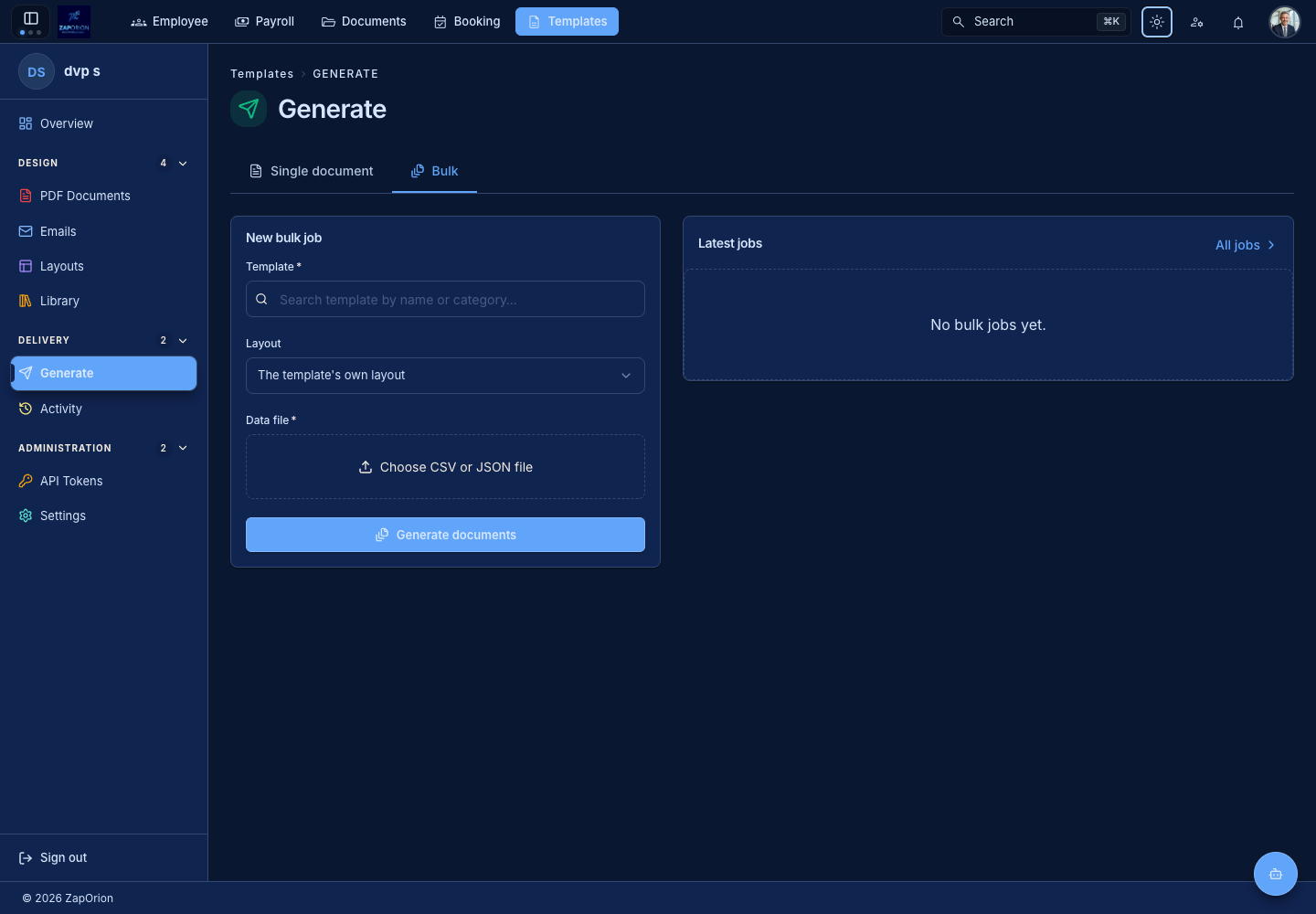Open the All jobs link
This screenshot has height=914, width=1316.
[x=1245, y=245]
